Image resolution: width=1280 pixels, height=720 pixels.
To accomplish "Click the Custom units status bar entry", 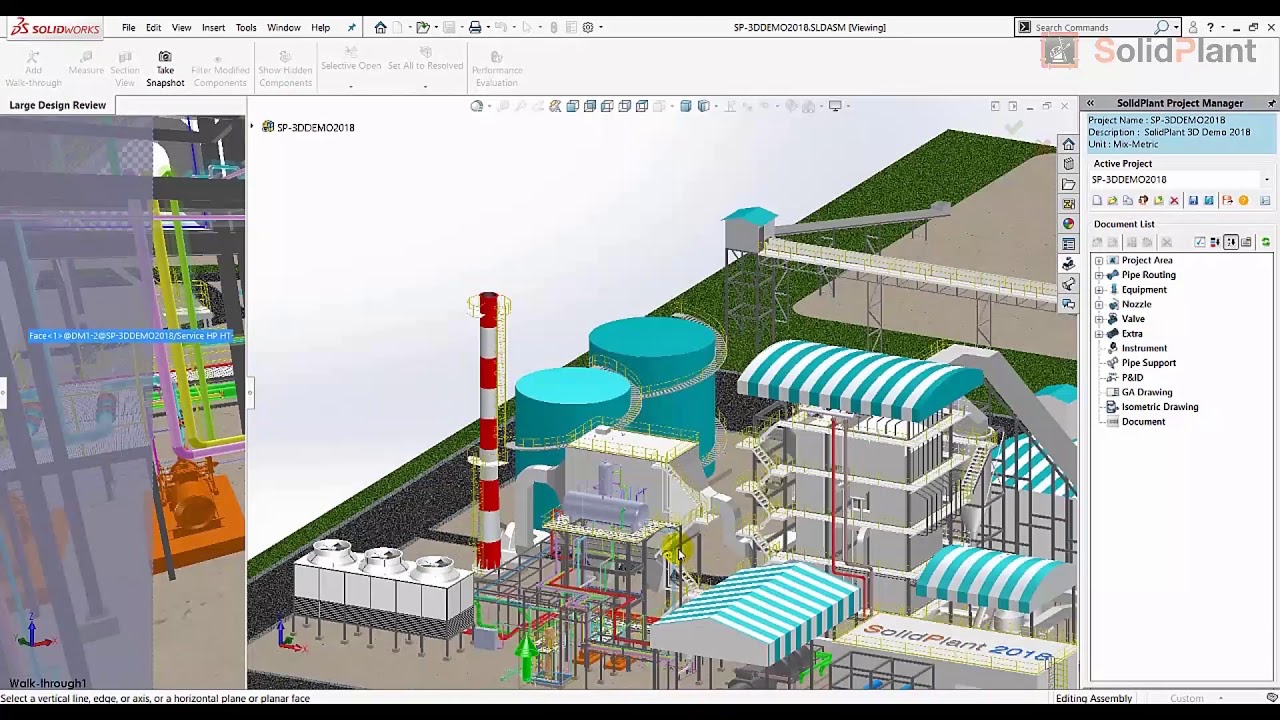I will tap(1187, 698).
